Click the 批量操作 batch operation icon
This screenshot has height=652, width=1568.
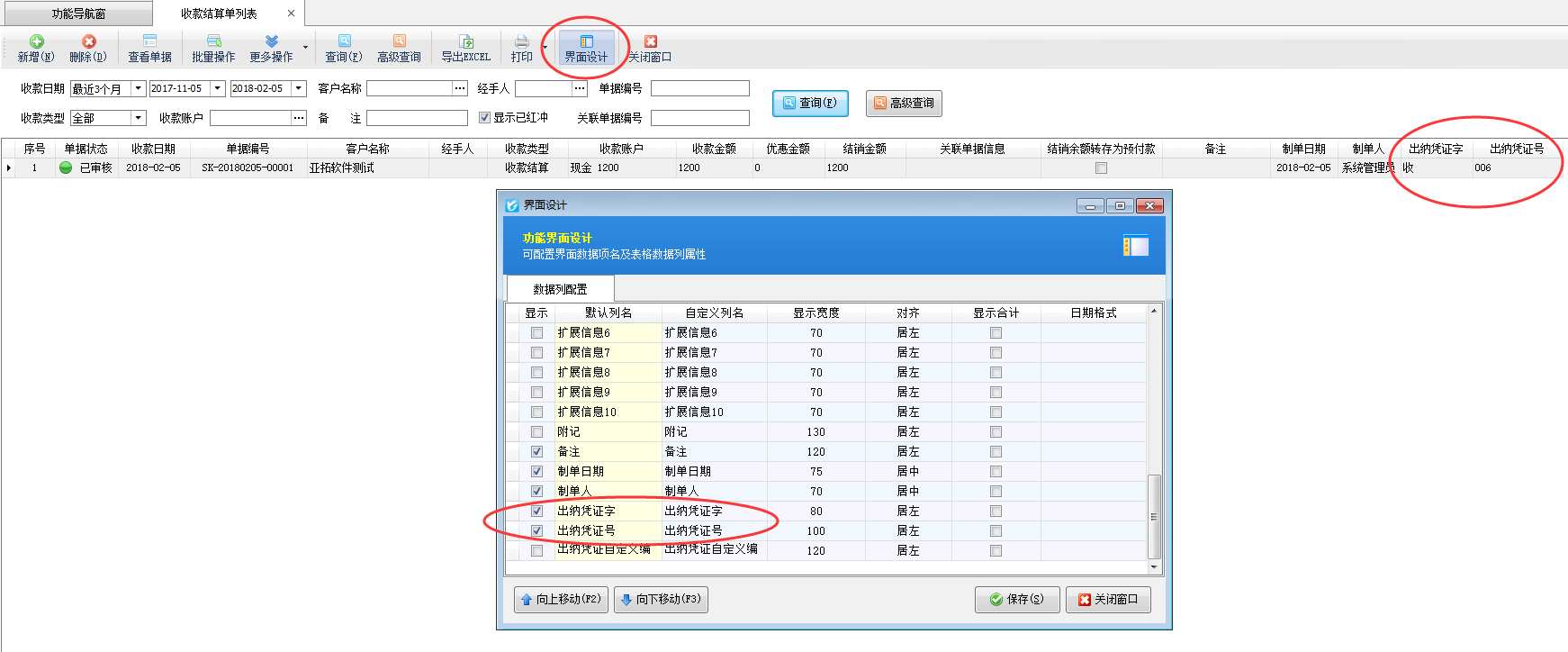213,41
